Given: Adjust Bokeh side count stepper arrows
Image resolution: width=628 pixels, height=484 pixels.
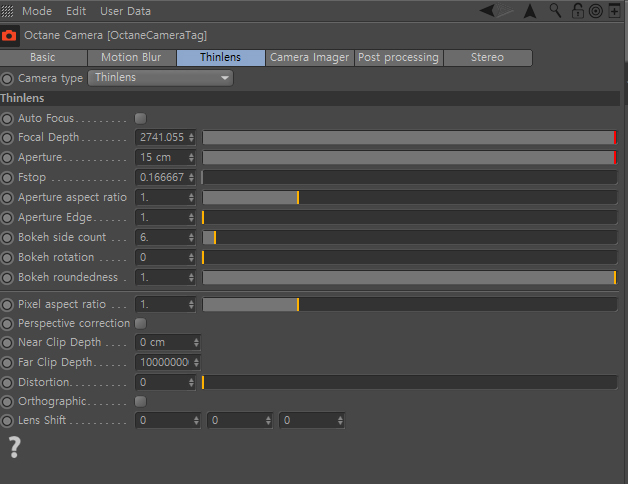Looking at the screenshot, I should 191,238.
